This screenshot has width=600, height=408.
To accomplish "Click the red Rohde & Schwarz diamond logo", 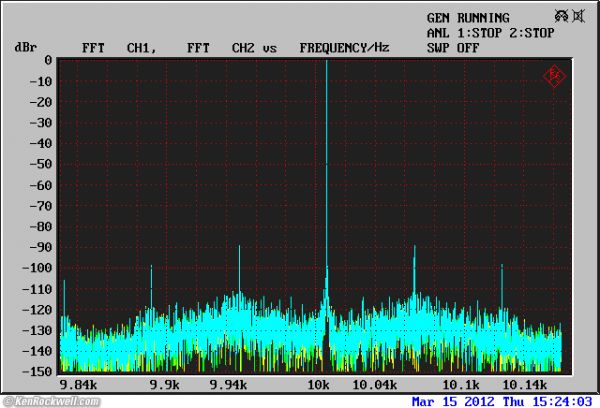I will pos(554,77).
